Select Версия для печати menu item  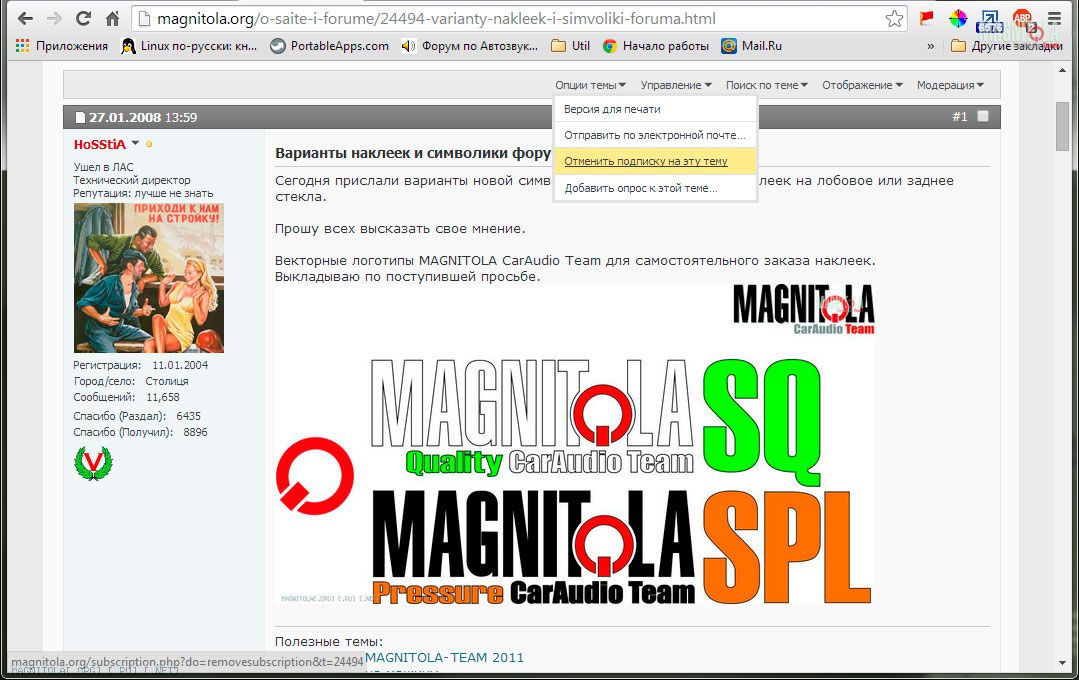coord(655,109)
